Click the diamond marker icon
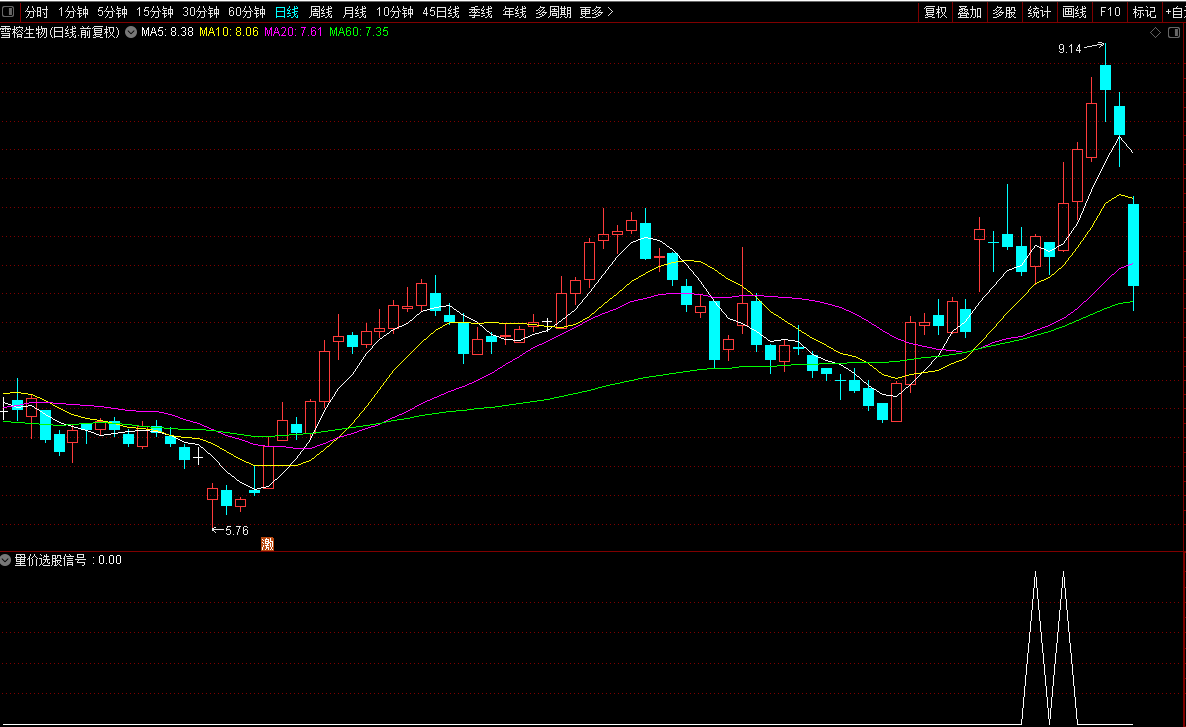This screenshot has height=727, width=1186. pyautogui.click(x=1155, y=33)
